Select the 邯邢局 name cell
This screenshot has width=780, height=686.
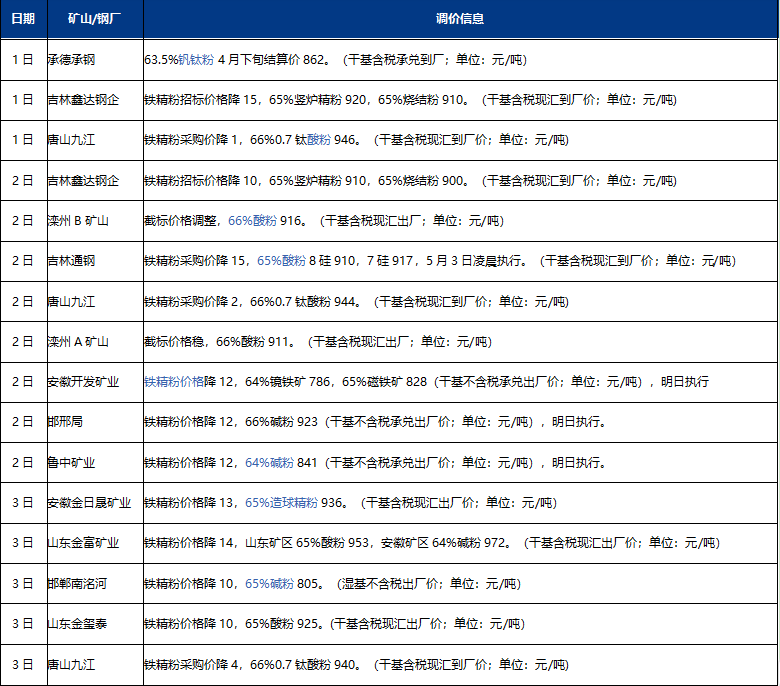tap(66, 422)
